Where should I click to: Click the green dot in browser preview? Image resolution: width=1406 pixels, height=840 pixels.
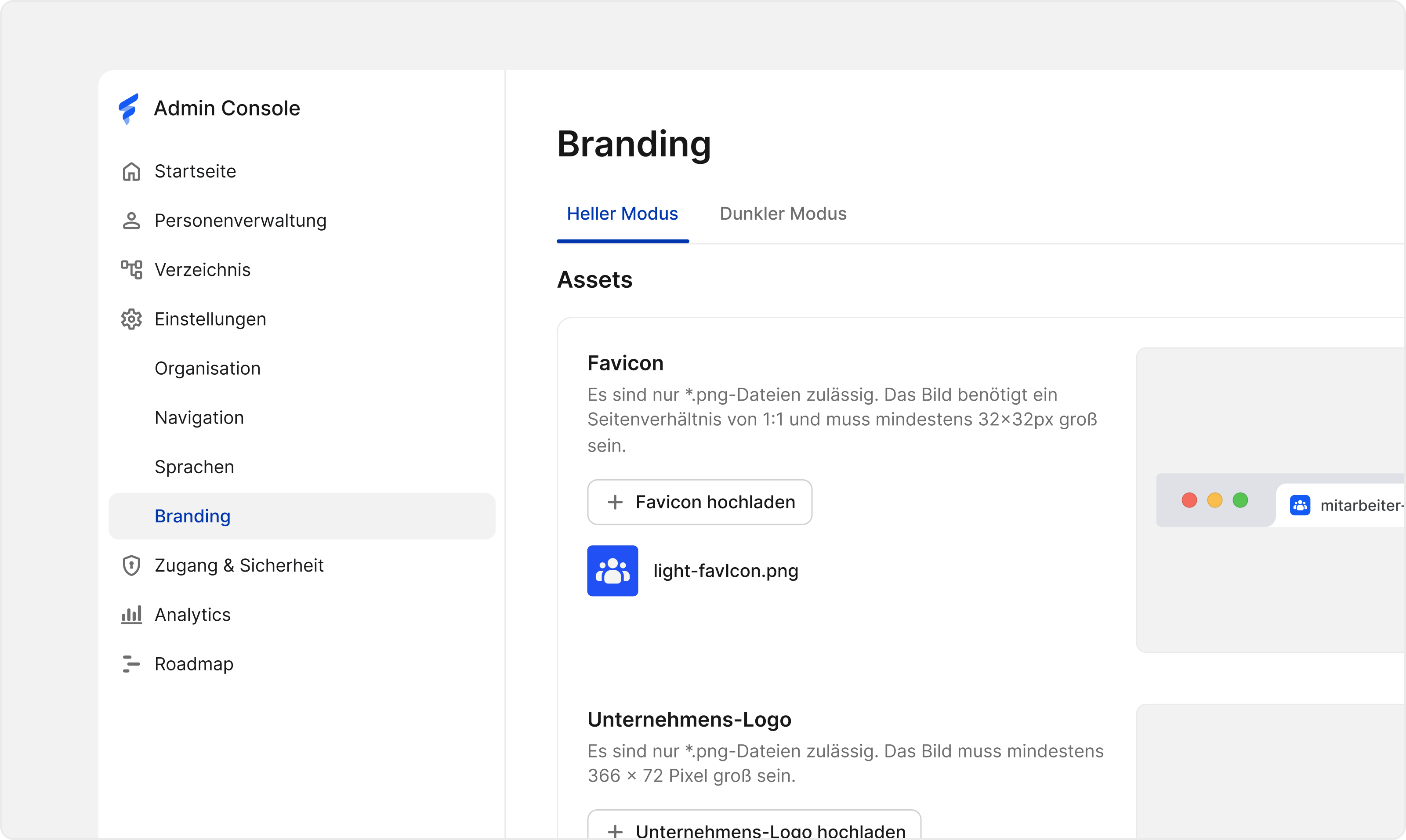tap(1241, 500)
